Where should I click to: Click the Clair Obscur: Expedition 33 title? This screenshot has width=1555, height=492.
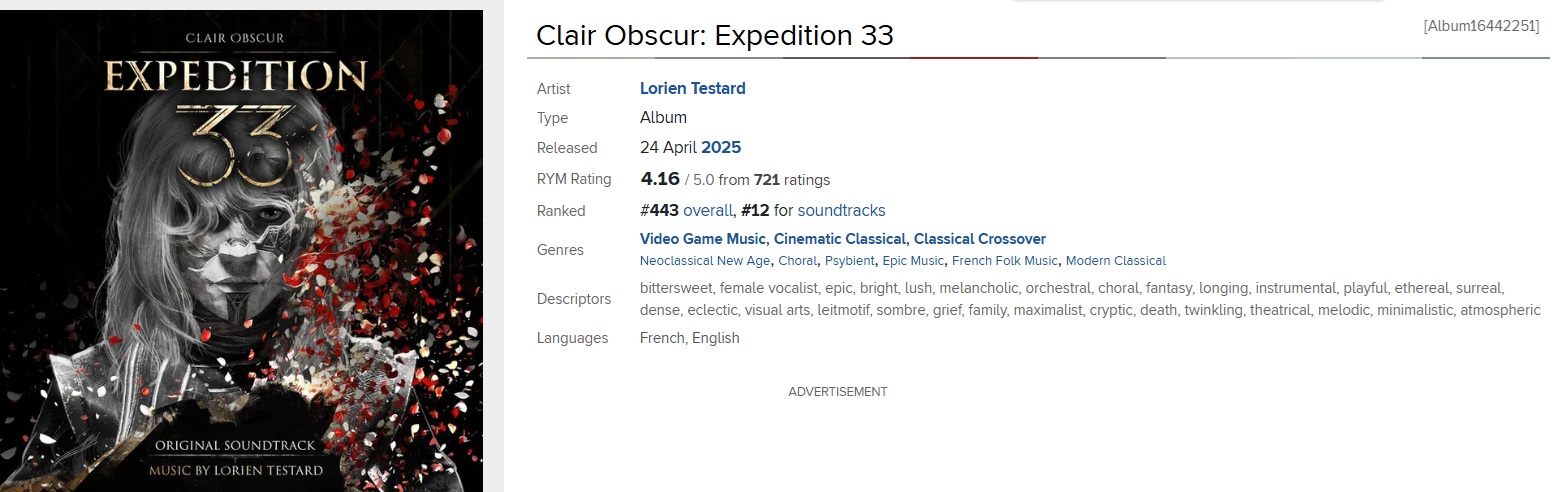tap(714, 35)
